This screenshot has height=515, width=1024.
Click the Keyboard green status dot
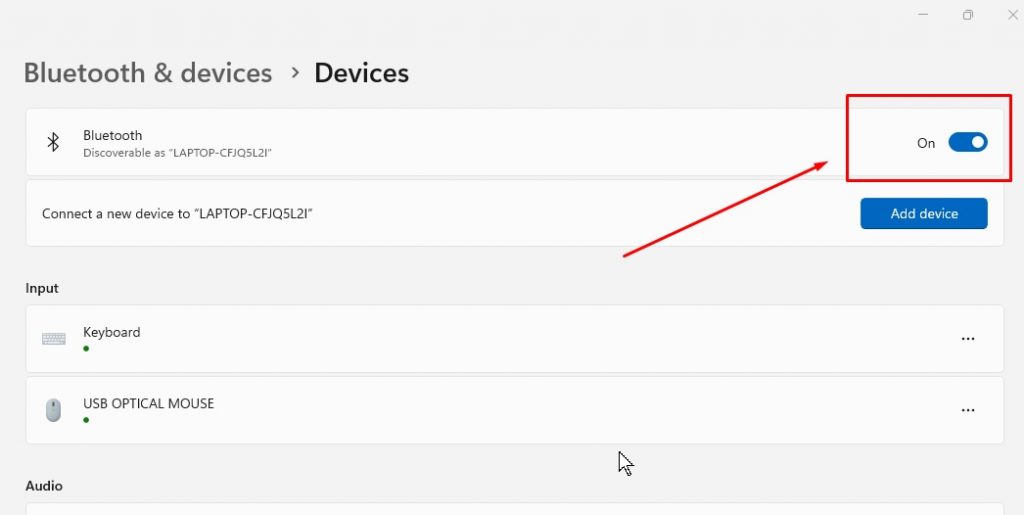[86, 349]
